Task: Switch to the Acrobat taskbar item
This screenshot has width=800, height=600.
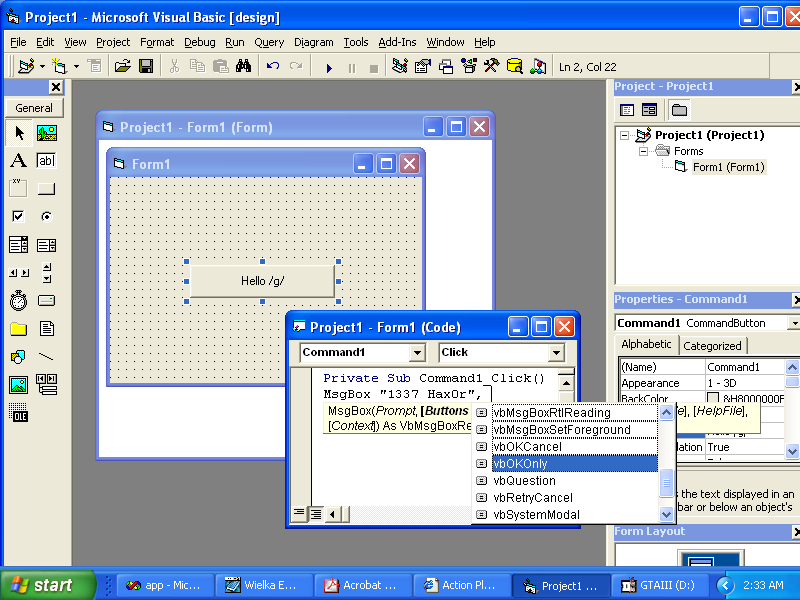Action: point(363,585)
